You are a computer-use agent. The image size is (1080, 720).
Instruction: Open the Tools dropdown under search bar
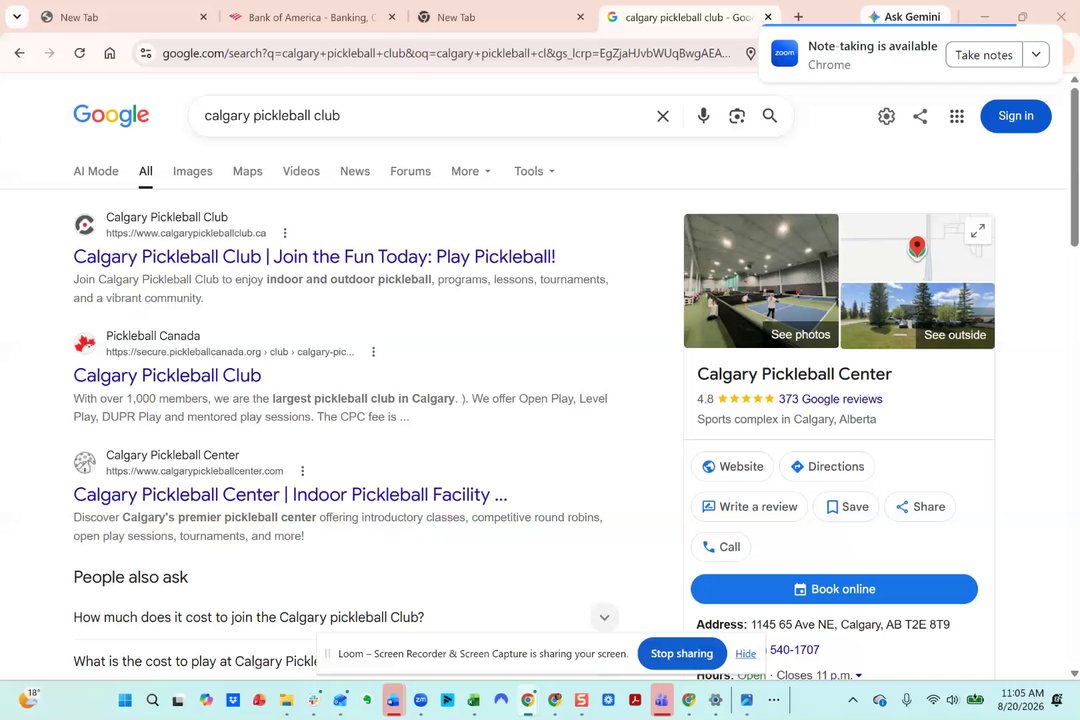pyautogui.click(x=534, y=171)
